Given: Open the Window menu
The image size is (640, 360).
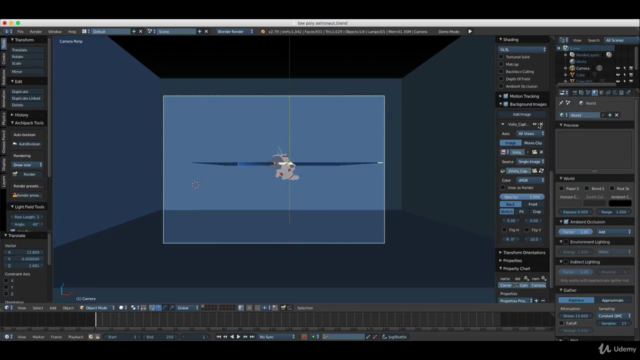Looking at the screenshot, I should [x=55, y=31].
